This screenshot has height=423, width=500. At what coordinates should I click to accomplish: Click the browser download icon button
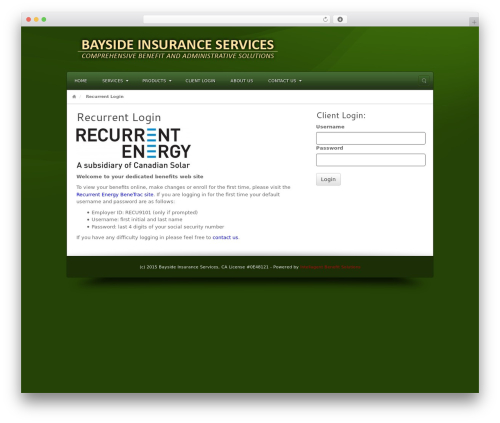tap(340, 19)
